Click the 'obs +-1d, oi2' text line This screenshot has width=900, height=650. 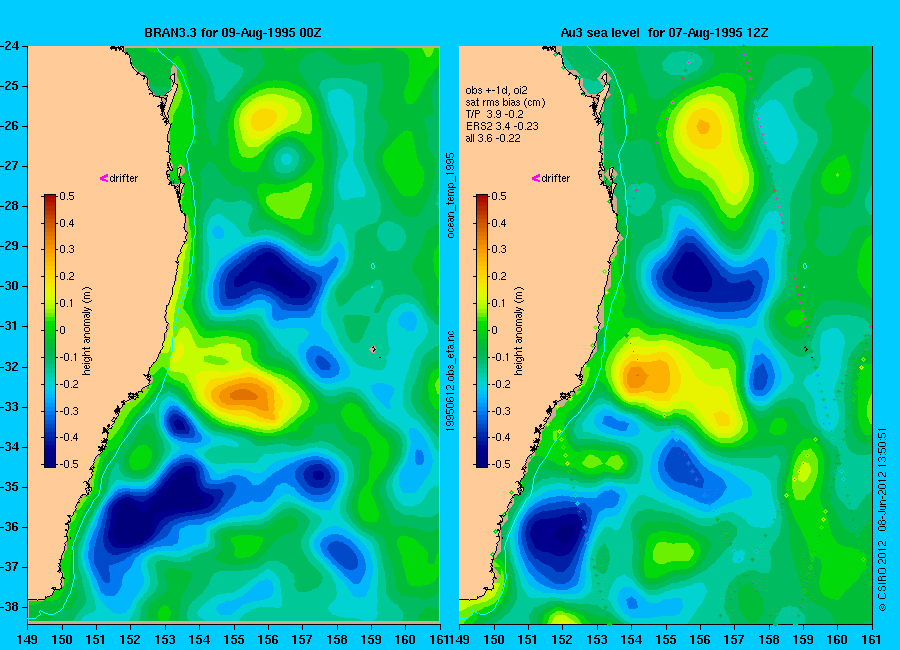(496, 90)
